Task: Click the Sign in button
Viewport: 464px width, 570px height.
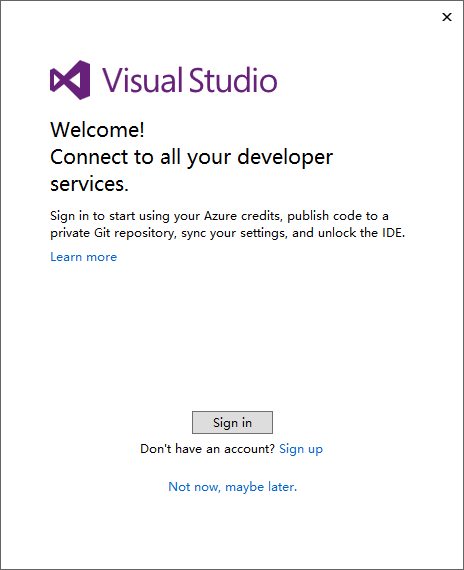Action: click(x=232, y=422)
